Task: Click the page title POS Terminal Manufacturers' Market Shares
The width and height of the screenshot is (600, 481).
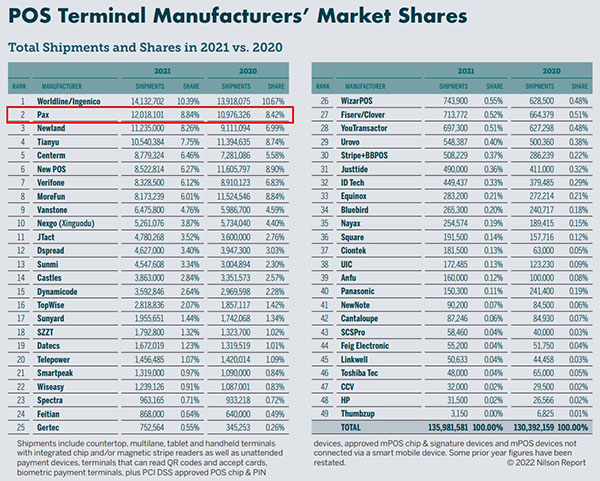Action: [238, 16]
